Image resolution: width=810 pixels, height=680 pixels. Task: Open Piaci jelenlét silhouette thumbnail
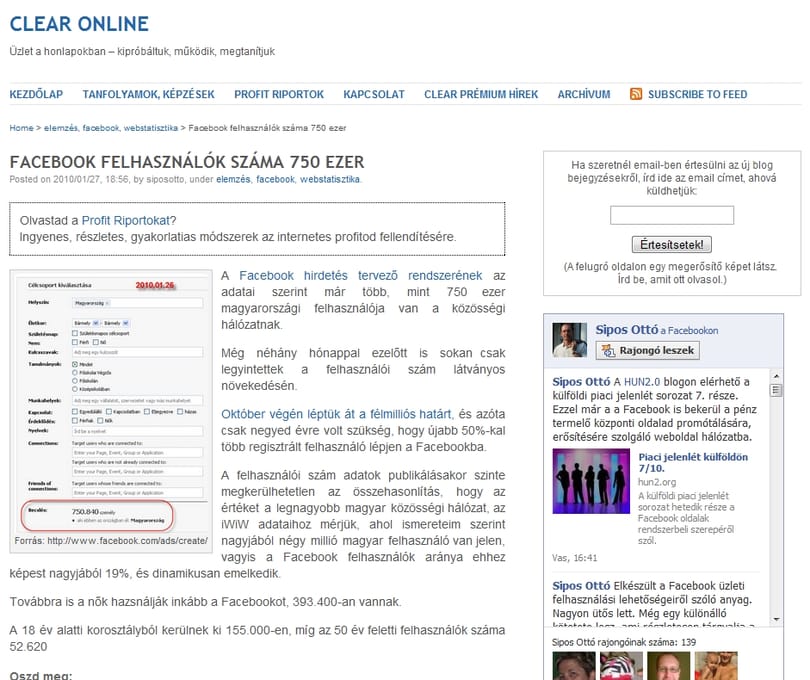[x=591, y=481]
